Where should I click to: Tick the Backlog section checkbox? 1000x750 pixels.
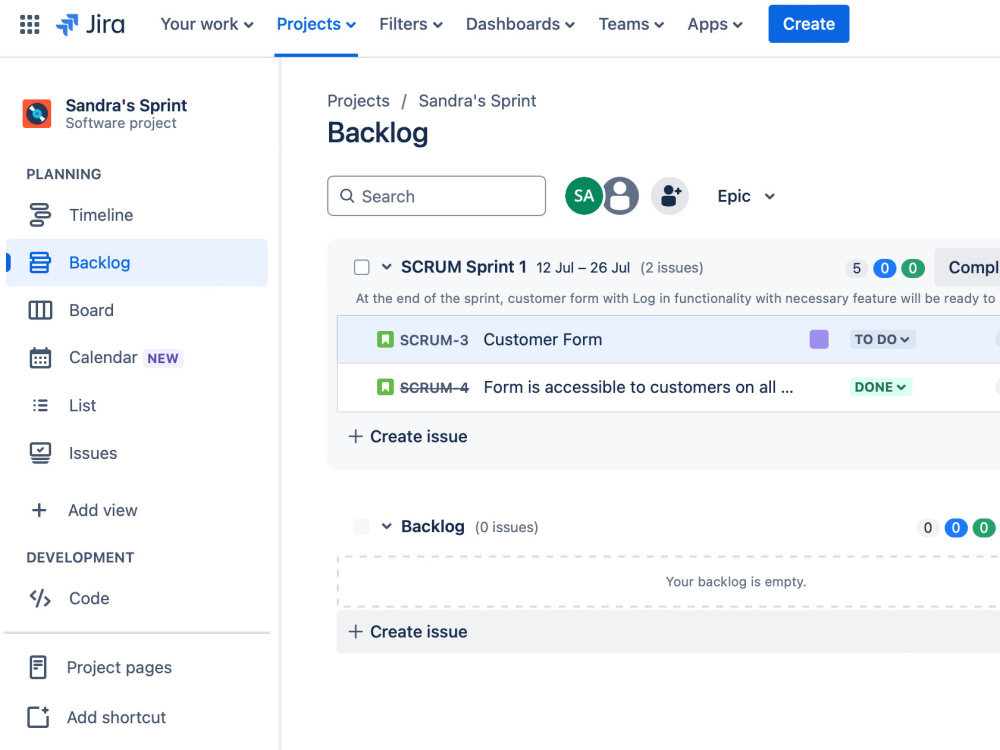(x=362, y=527)
